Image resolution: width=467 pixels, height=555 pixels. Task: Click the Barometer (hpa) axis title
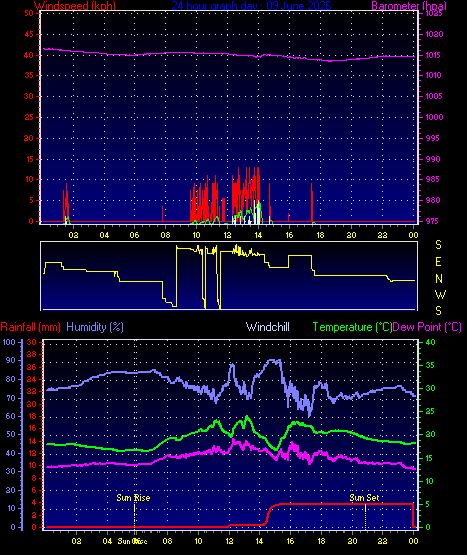(x=409, y=6)
